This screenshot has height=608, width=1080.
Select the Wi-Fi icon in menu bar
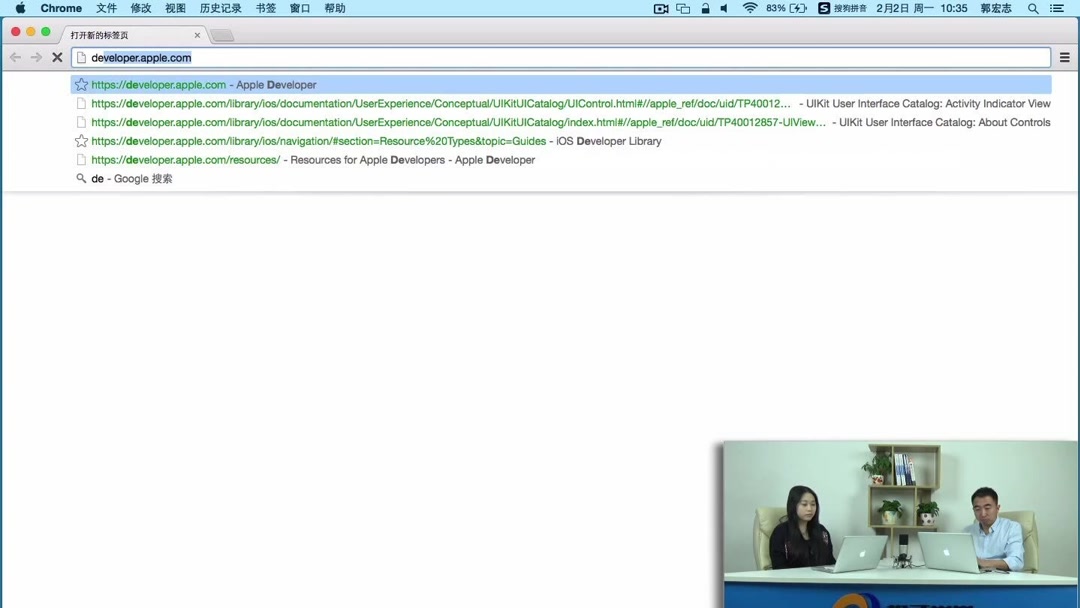(x=750, y=8)
